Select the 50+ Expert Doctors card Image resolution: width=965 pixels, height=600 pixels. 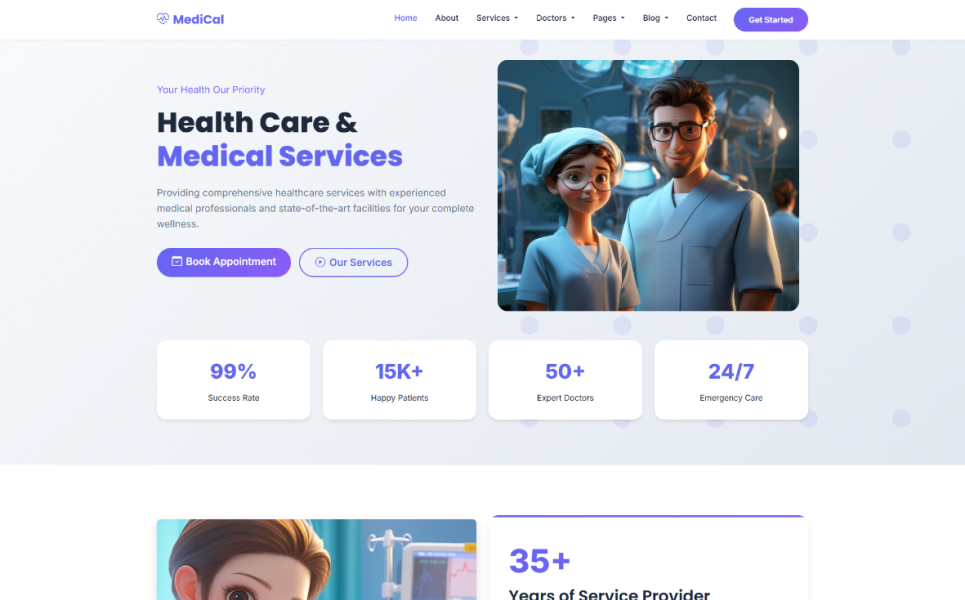pyautogui.click(x=565, y=380)
